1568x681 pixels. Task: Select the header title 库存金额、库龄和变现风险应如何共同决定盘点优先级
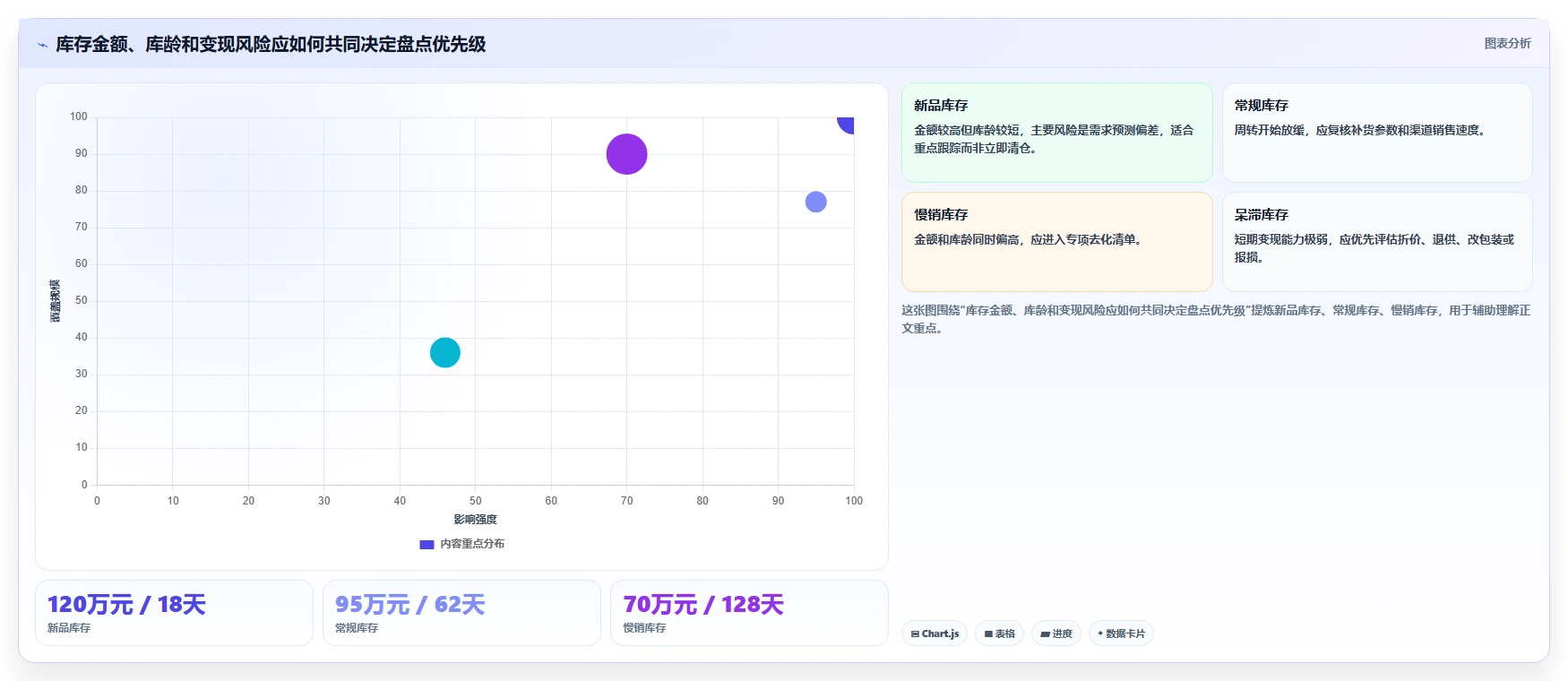(271, 44)
